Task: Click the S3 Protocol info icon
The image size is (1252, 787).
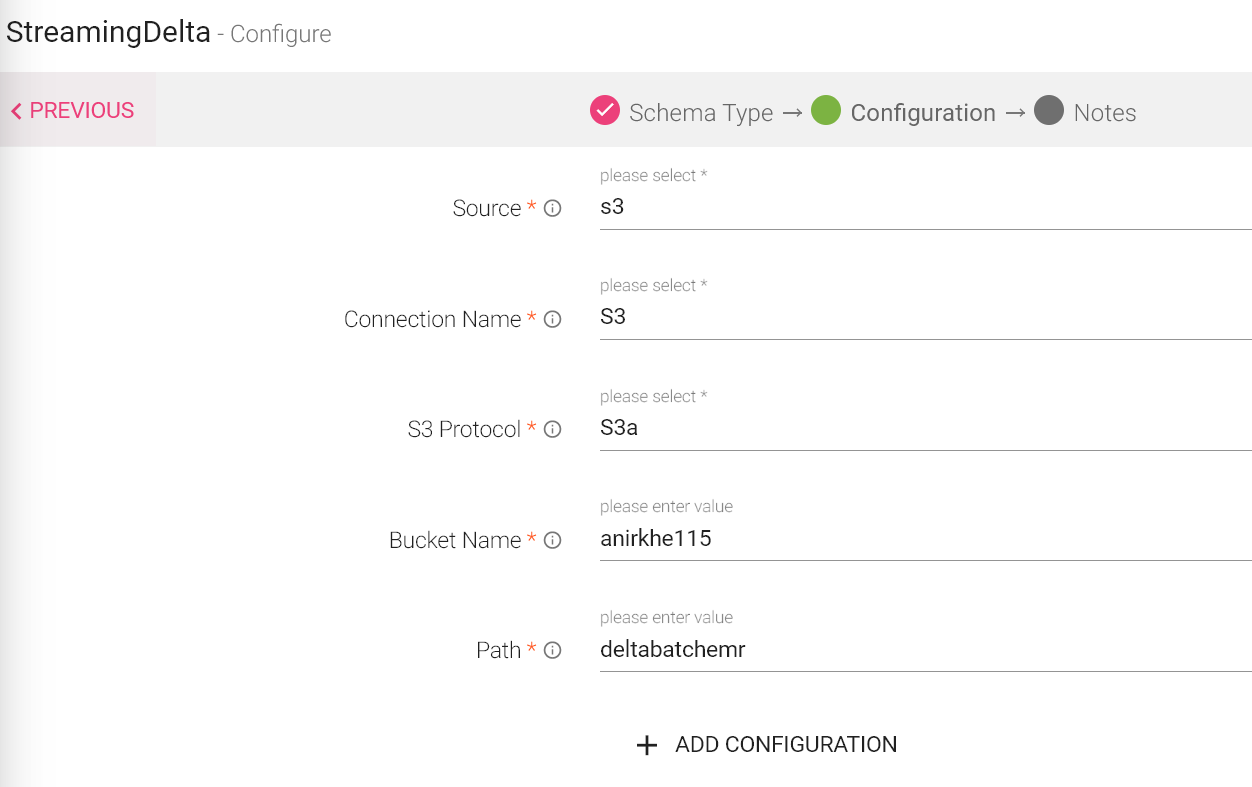Action: [552, 430]
